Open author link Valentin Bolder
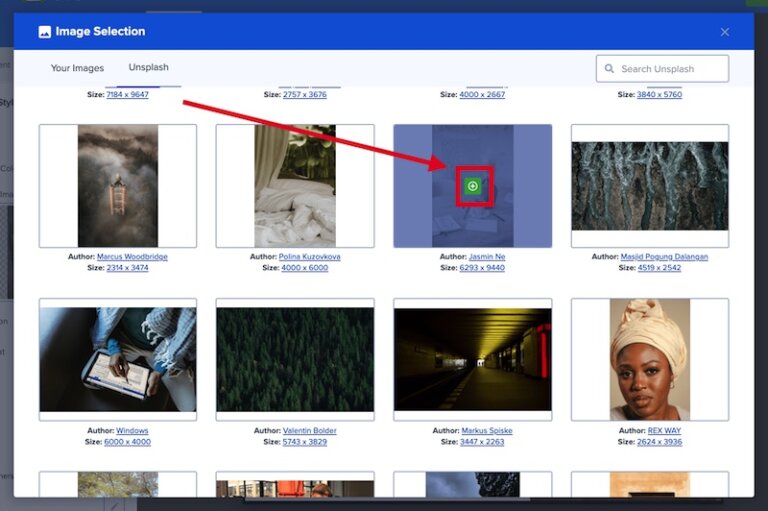This screenshot has height=511, width=768. point(310,431)
